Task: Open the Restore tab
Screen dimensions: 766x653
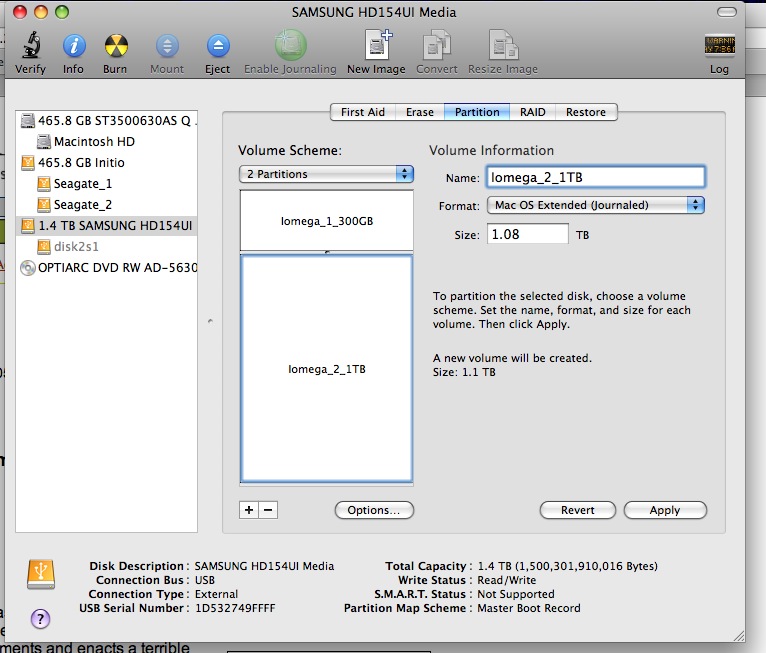Action: [x=586, y=112]
